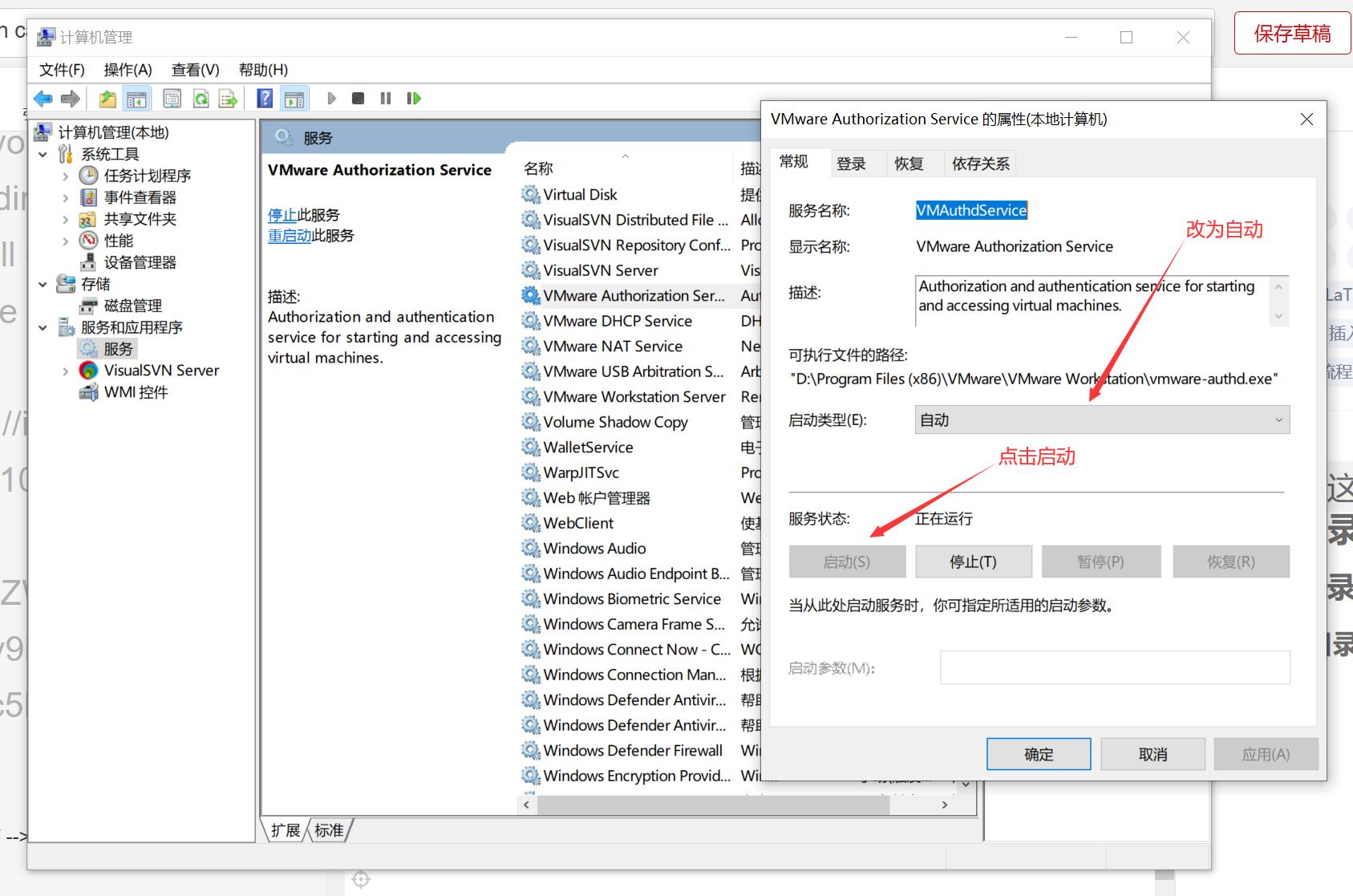Open 设备管理器 in the tree

pyautogui.click(x=140, y=262)
